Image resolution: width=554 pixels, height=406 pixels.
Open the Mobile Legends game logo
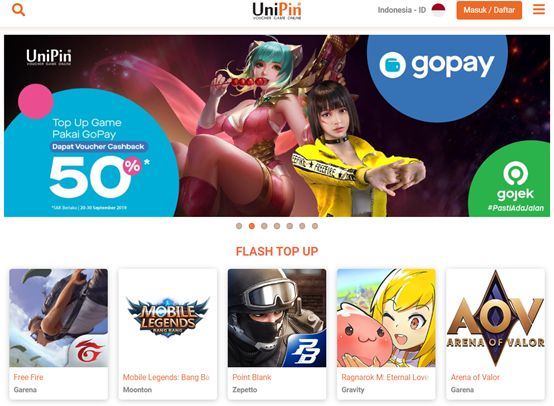pos(168,318)
